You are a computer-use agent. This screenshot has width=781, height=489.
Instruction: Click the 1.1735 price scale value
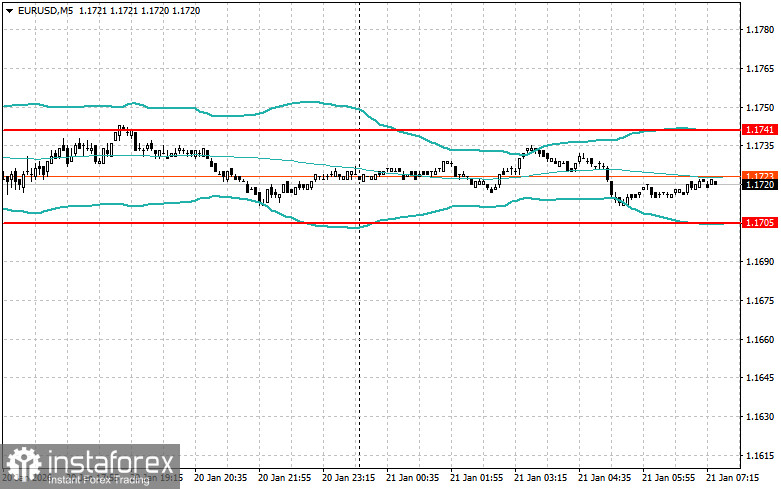click(760, 146)
